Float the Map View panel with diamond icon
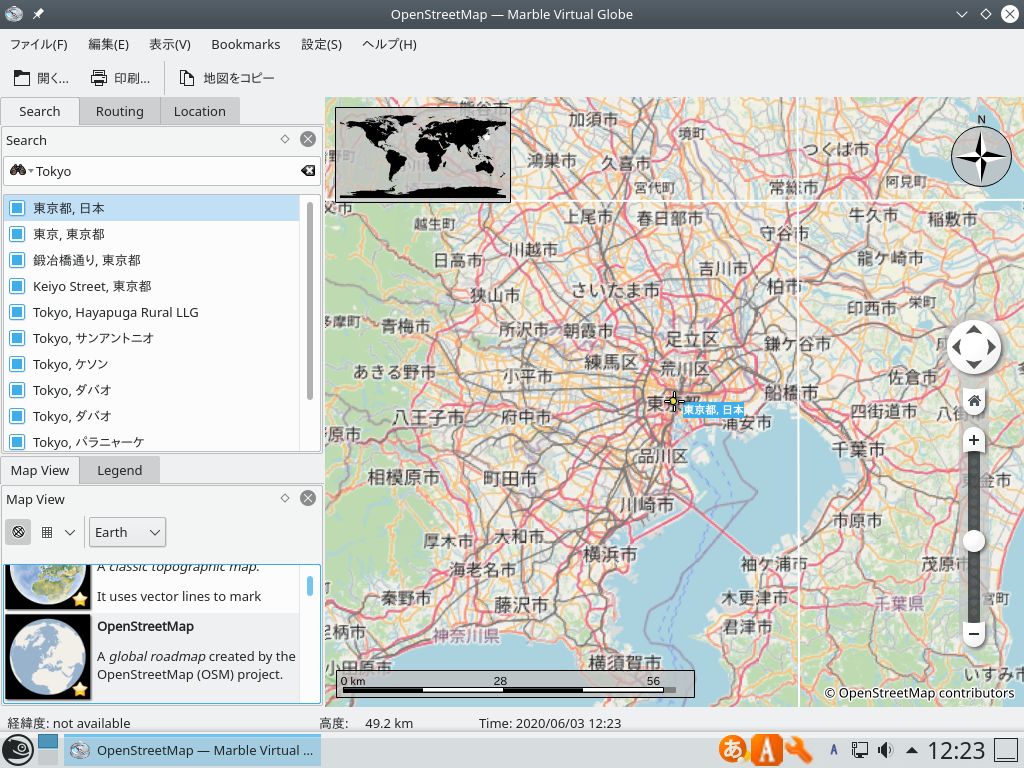Screen dimensions: 1024x768 [285, 498]
